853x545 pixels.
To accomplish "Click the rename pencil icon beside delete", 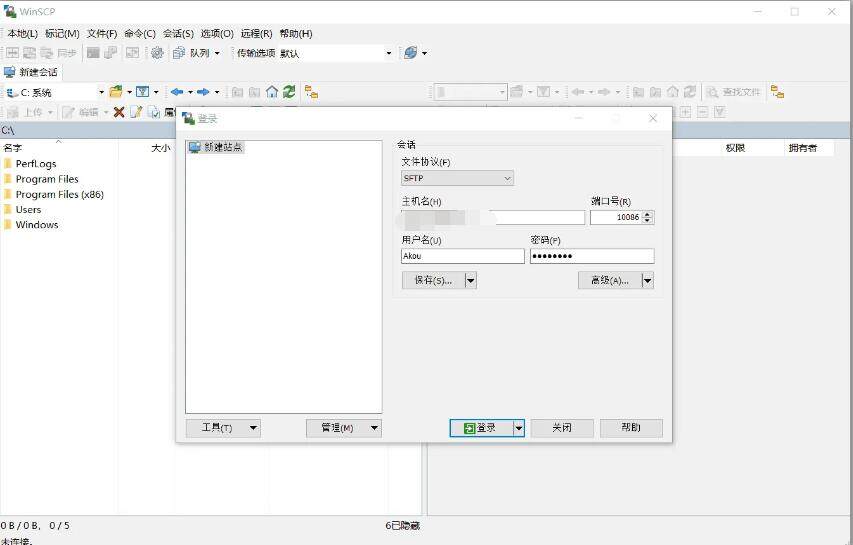I will pyautogui.click(x=136, y=112).
